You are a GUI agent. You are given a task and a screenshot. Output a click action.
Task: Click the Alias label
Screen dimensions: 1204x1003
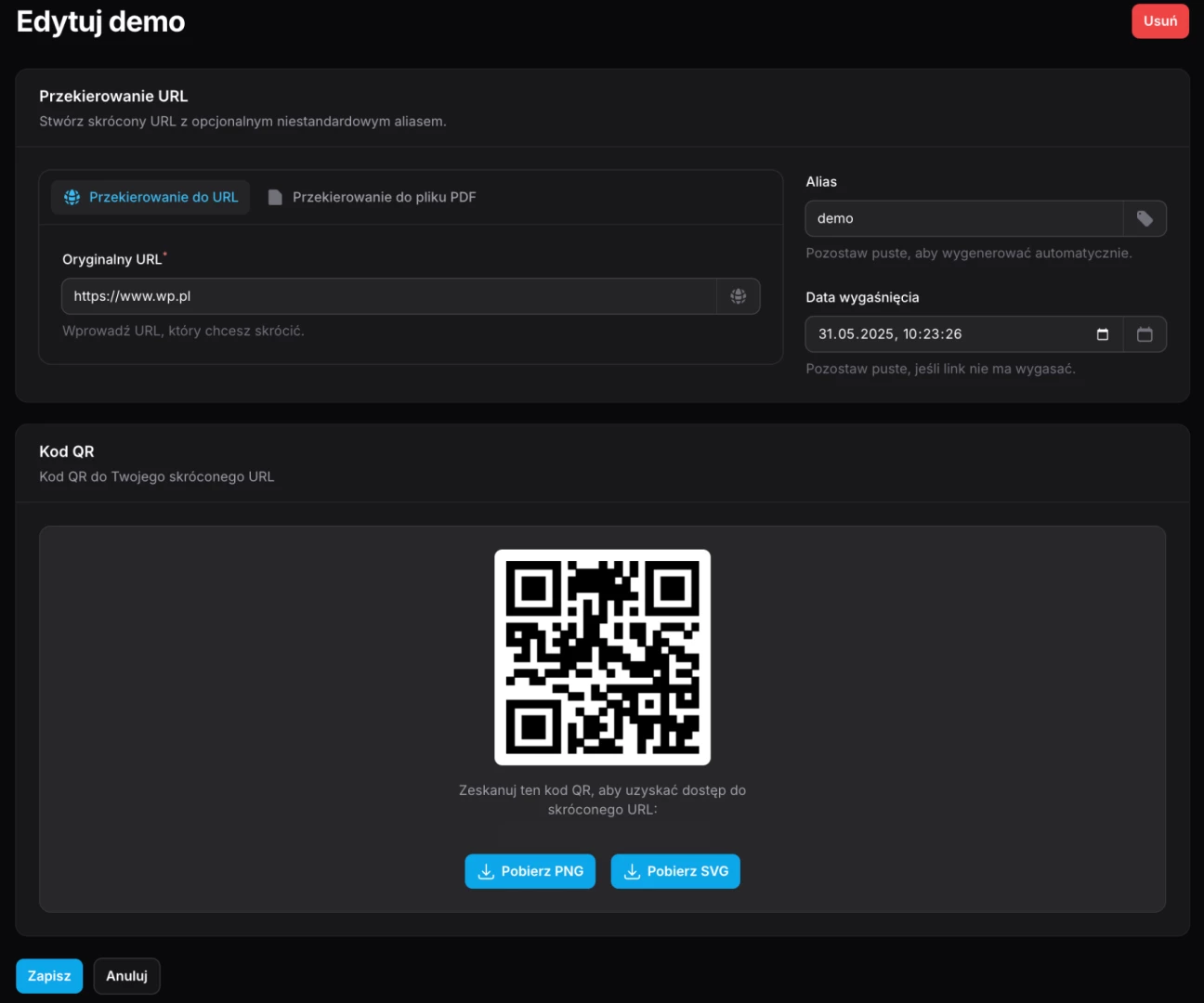pos(821,182)
